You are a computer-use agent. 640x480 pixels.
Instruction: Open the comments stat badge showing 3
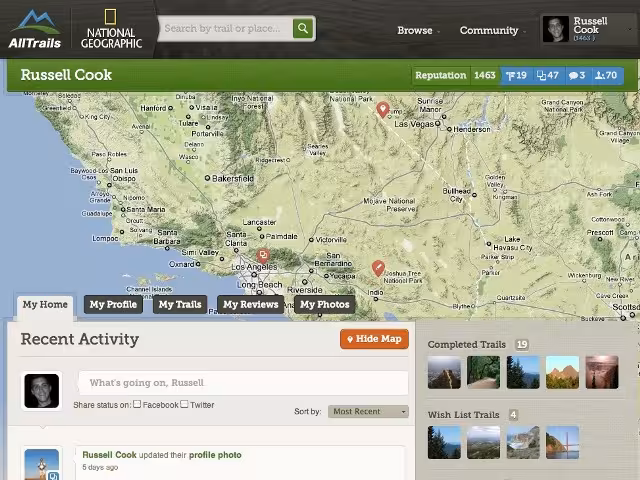point(577,76)
